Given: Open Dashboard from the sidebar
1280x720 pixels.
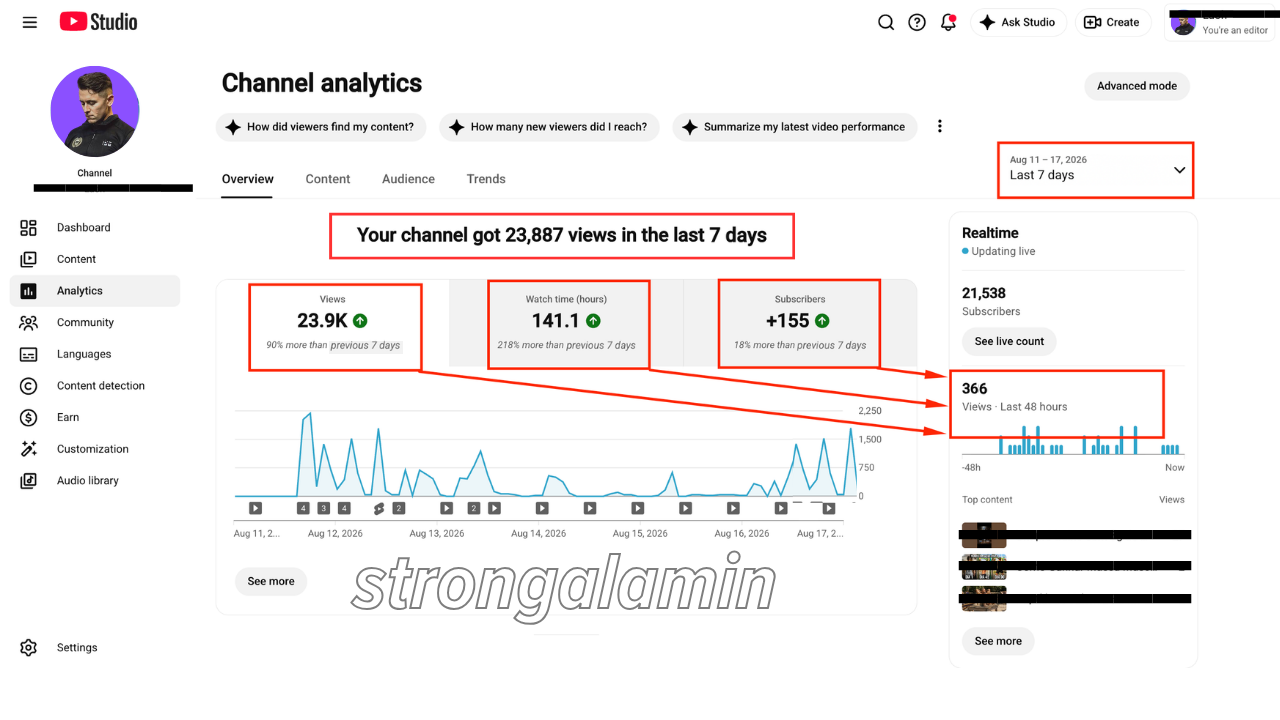Looking at the screenshot, I should [95, 228].
